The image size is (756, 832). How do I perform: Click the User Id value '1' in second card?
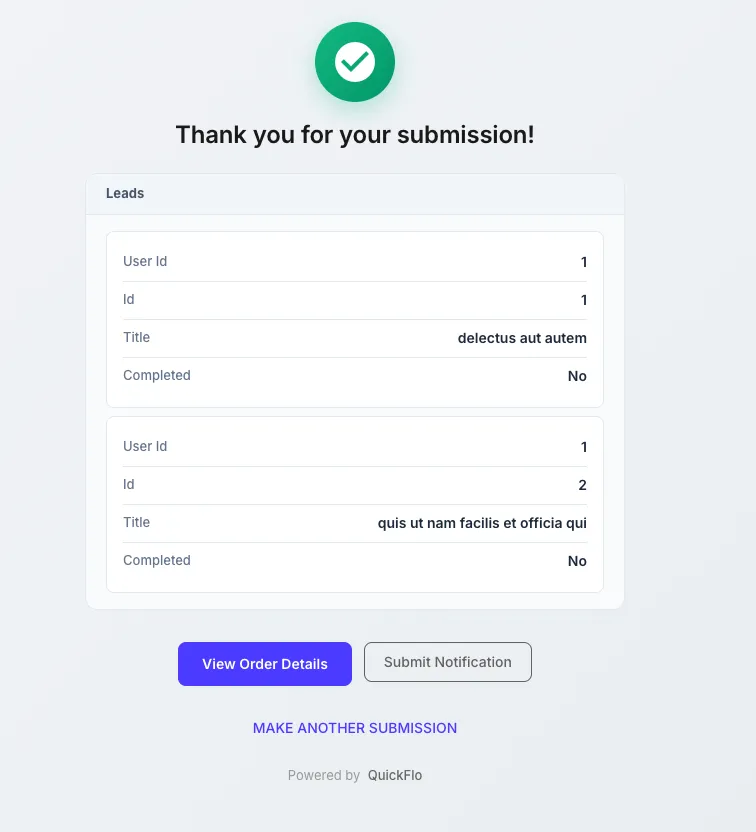[584, 447]
